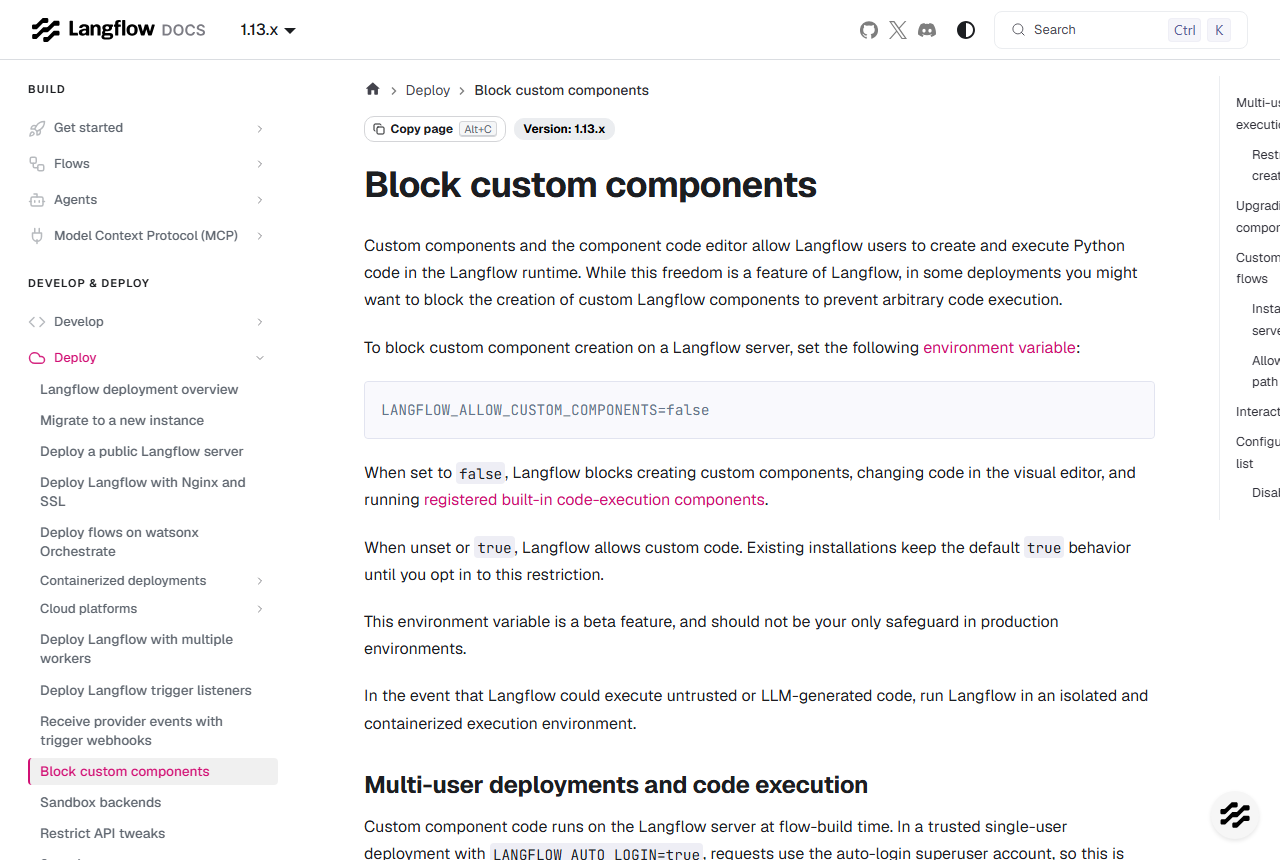
Task: Click the Agents robot icon
Action: 37,200
